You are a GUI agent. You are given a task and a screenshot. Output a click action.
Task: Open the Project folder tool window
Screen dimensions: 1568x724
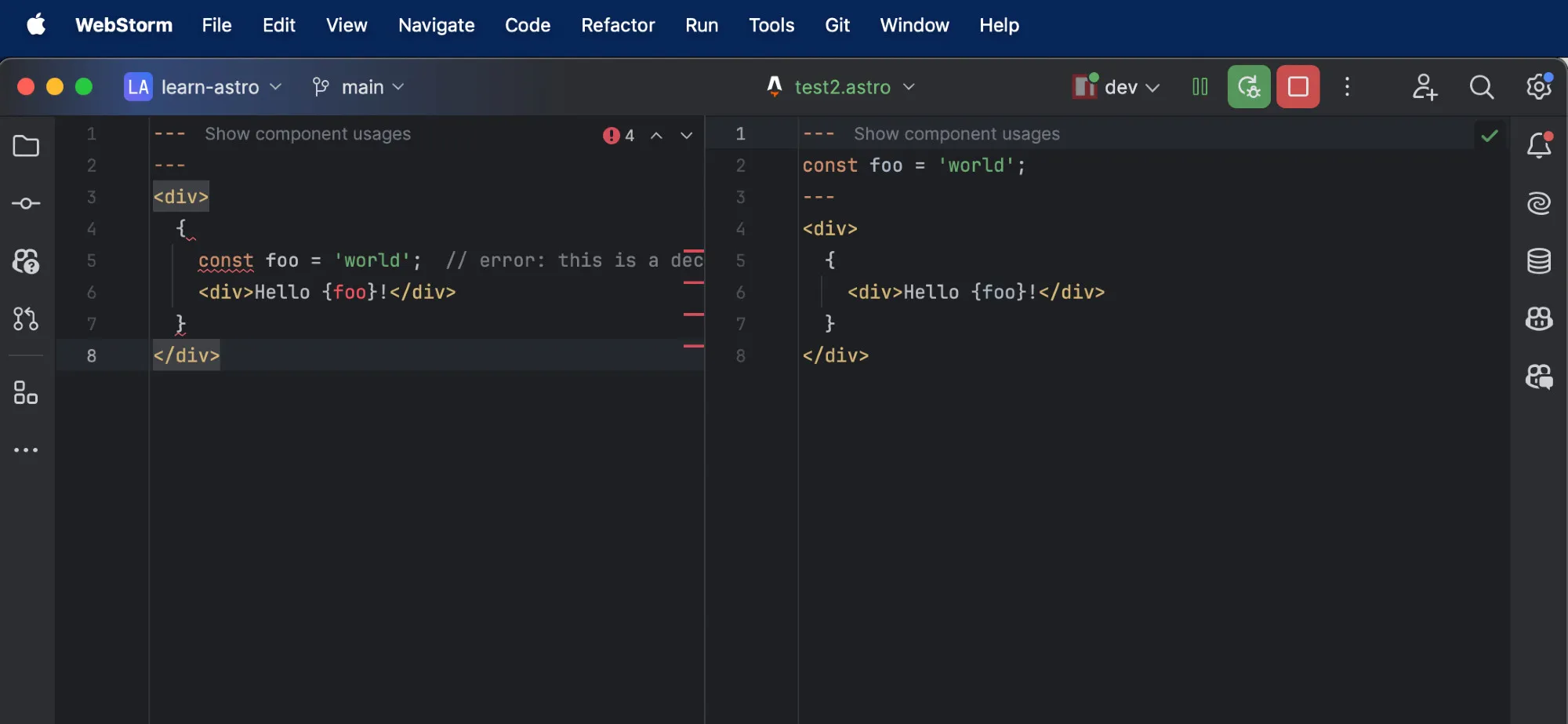coord(26,146)
